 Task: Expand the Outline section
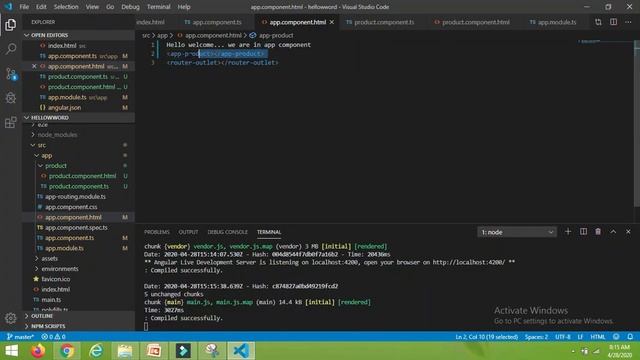coord(27,316)
